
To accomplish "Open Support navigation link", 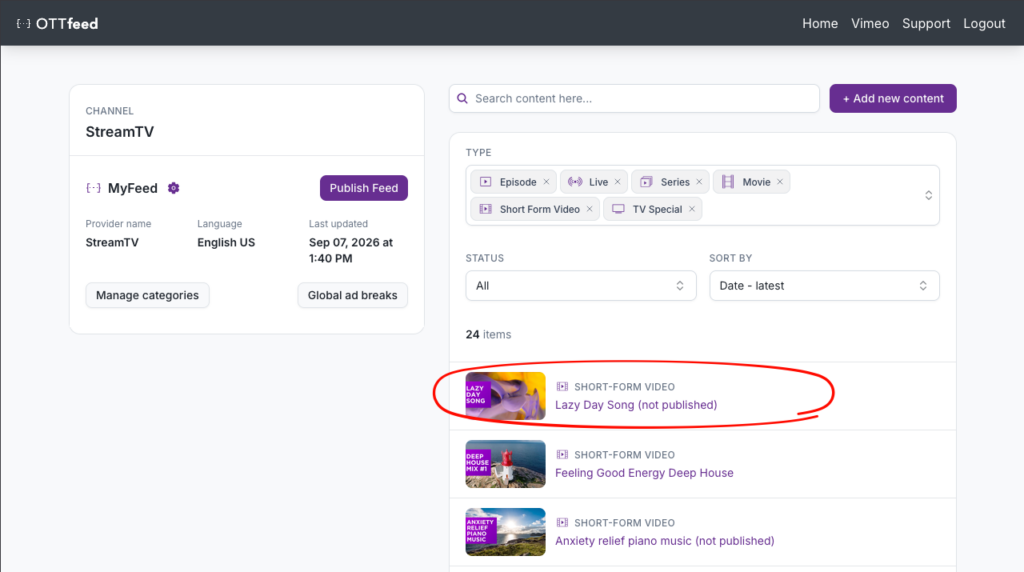I will click(x=926, y=24).
